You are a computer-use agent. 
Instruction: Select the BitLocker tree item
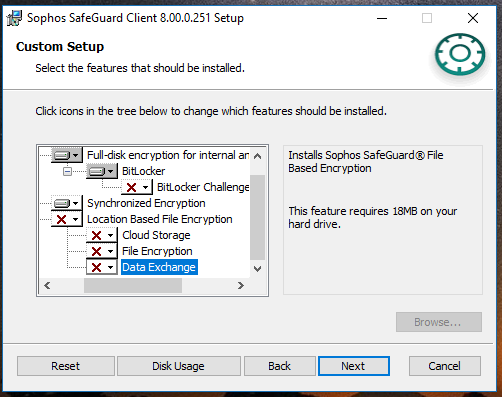point(143,171)
